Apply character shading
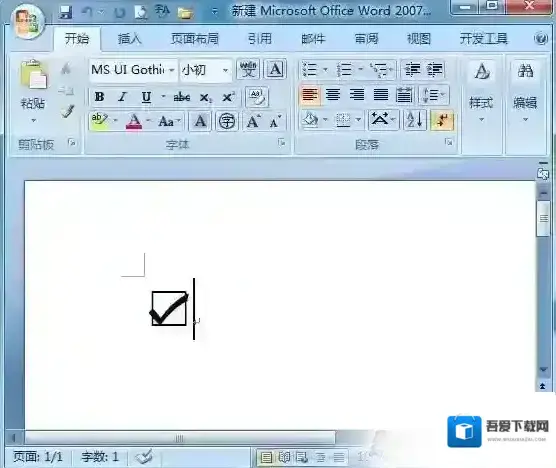The height and width of the screenshot is (468, 556). pyautogui.click(x=200, y=122)
